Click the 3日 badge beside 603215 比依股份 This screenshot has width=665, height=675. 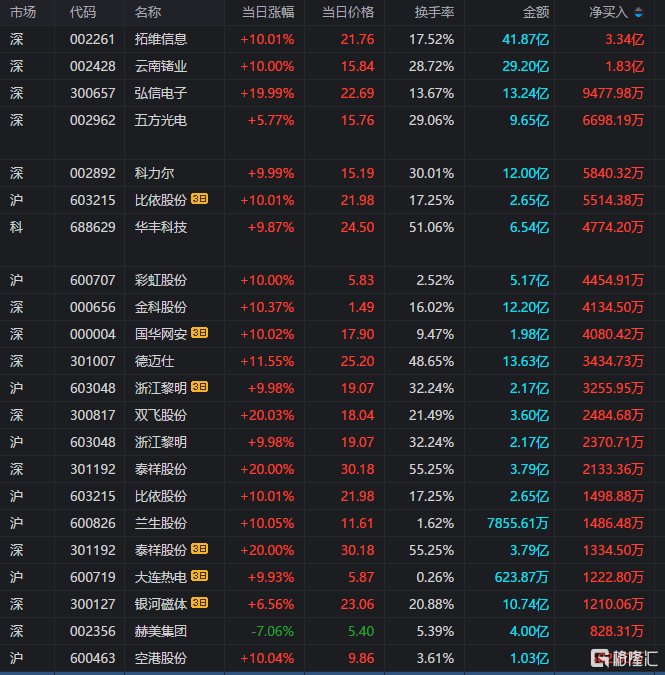[x=199, y=199]
